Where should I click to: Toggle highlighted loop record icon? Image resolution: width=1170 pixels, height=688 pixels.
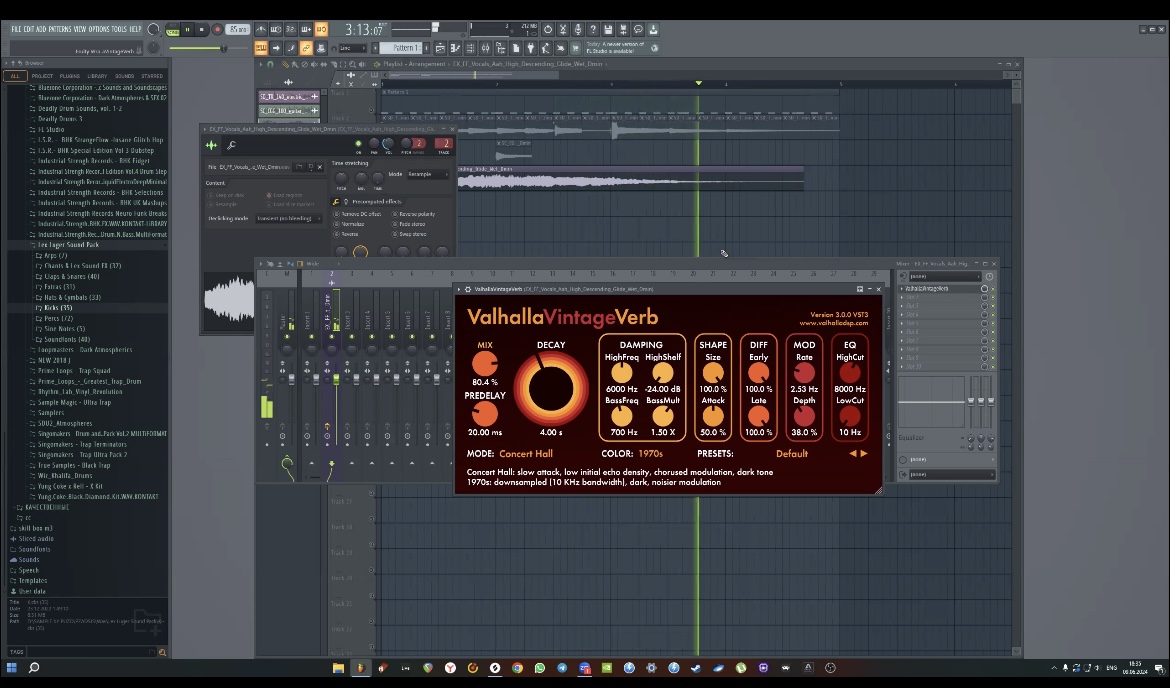(321, 29)
